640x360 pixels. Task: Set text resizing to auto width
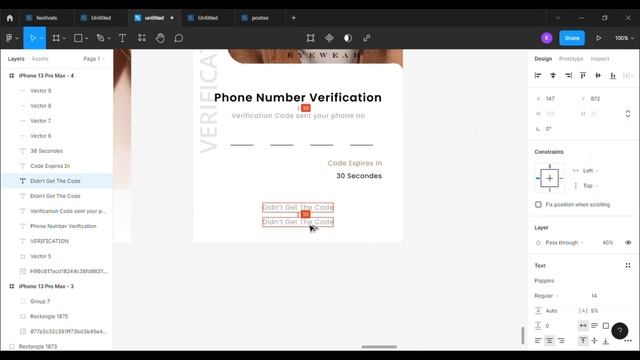point(583,326)
